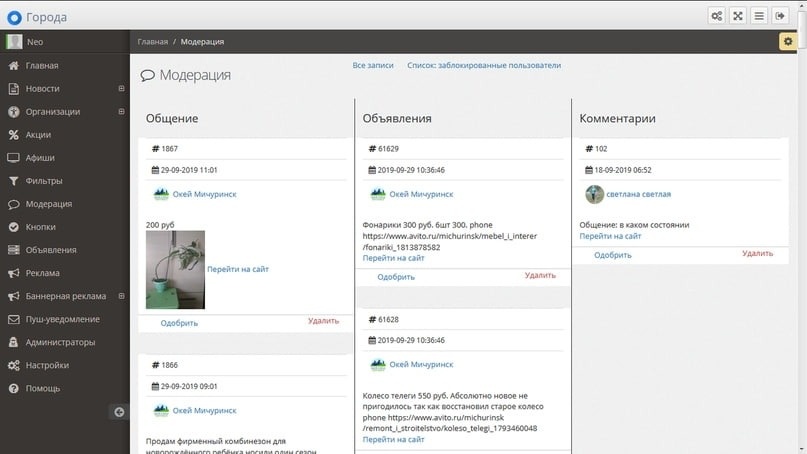The image size is (807, 454).
Task: Click the Neo user avatar
Action: [14, 41]
